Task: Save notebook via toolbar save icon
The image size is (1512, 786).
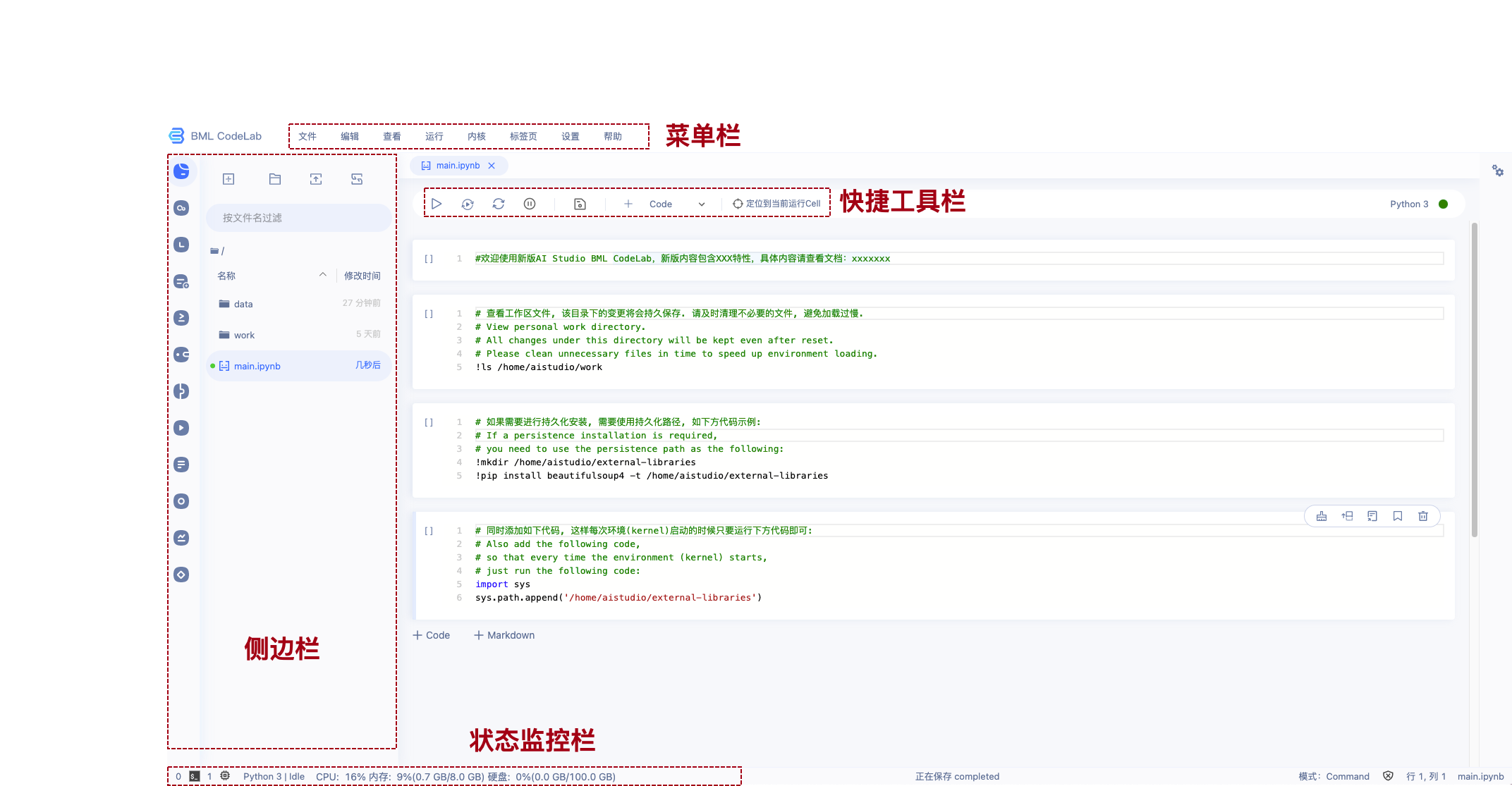Action: coord(580,204)
